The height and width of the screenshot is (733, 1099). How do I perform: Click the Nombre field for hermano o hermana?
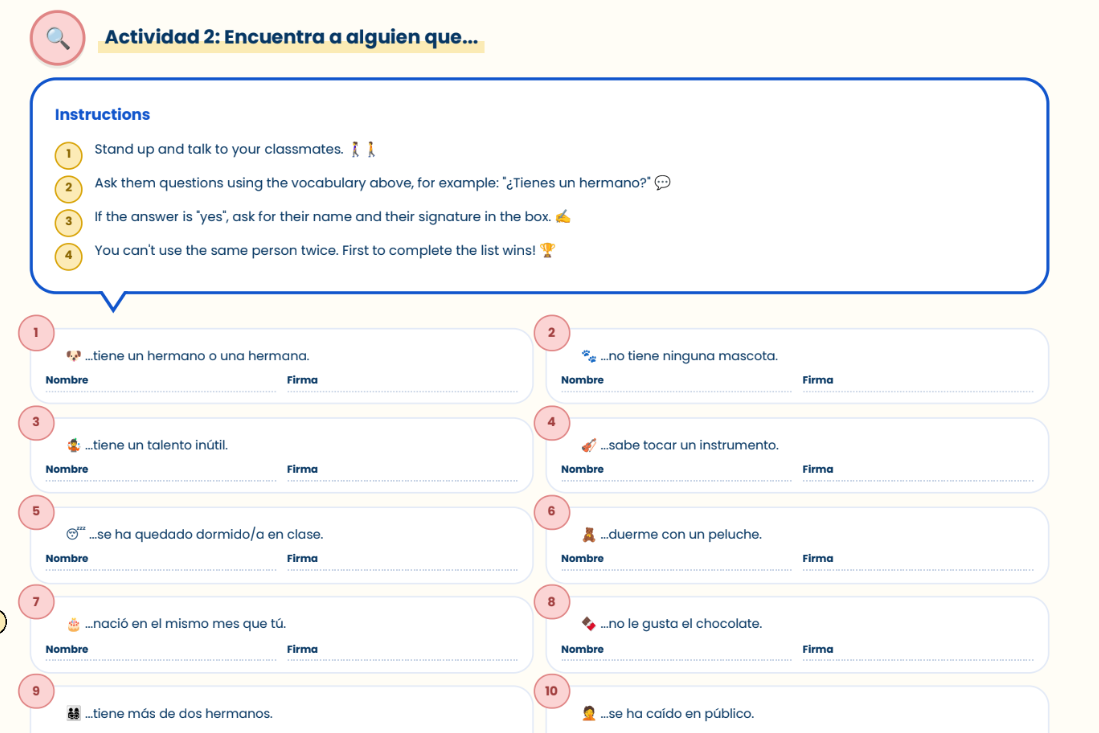point(161,382)
